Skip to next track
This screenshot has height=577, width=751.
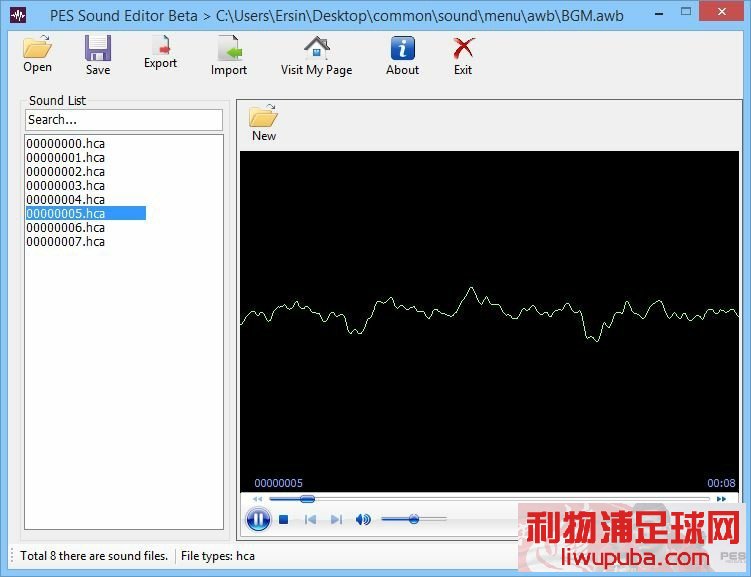pos(336,520)
